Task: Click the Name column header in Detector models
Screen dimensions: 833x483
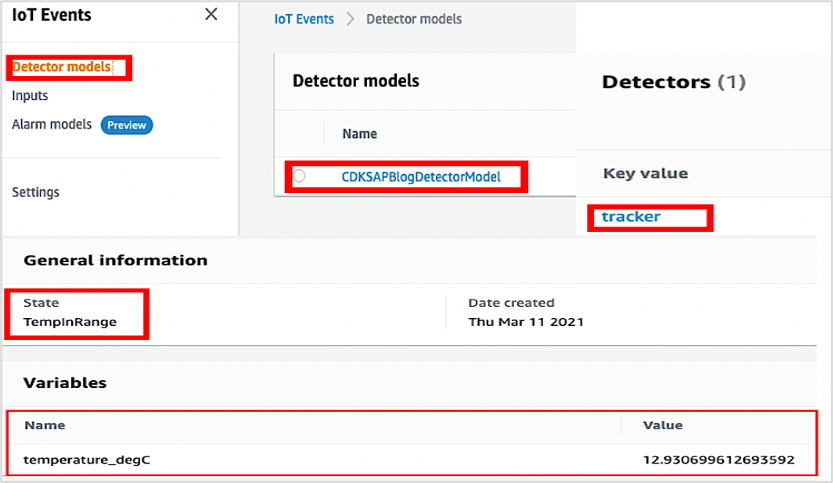Action: (360, 134)
